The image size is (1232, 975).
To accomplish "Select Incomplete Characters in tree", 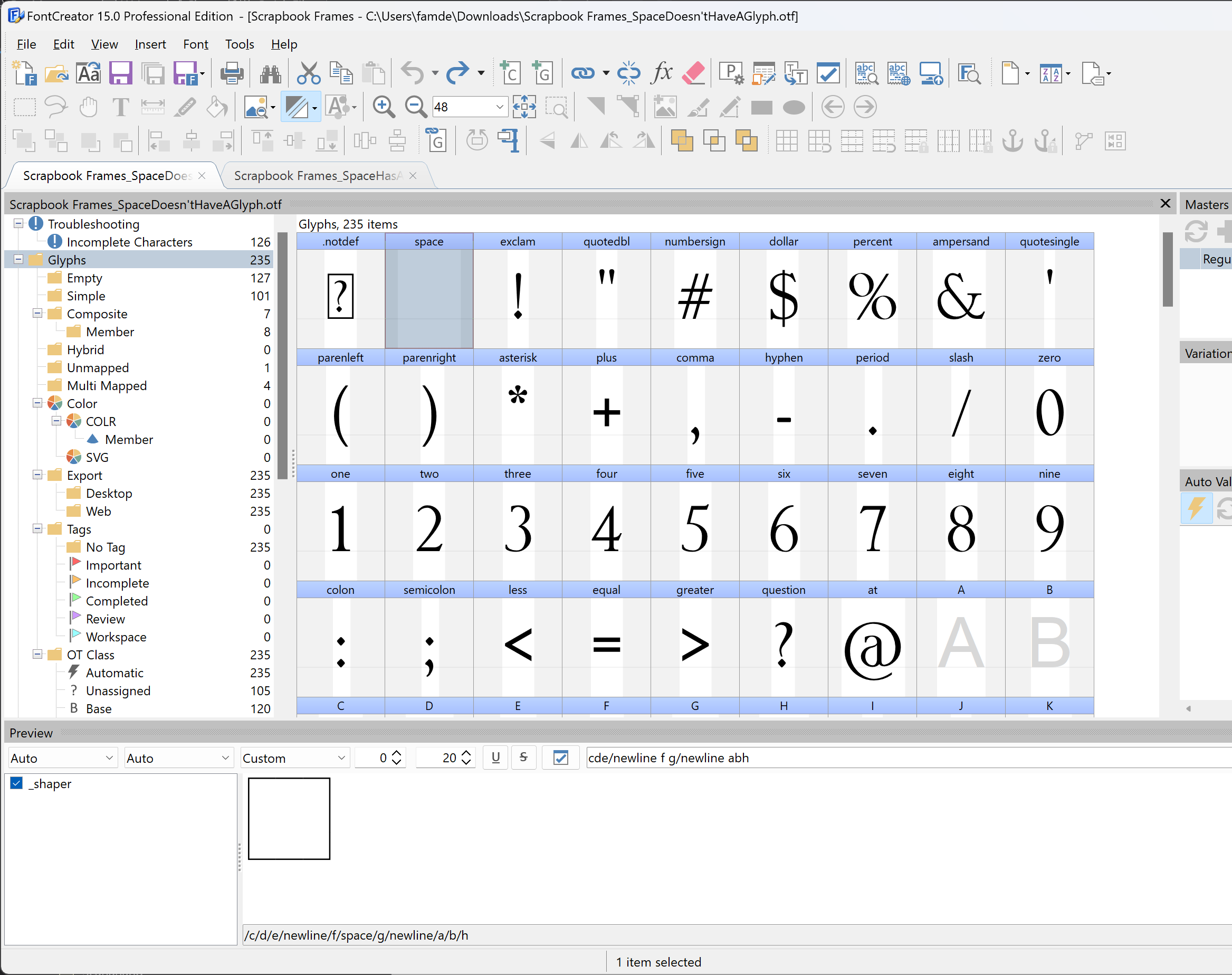I will pos(130,242).
